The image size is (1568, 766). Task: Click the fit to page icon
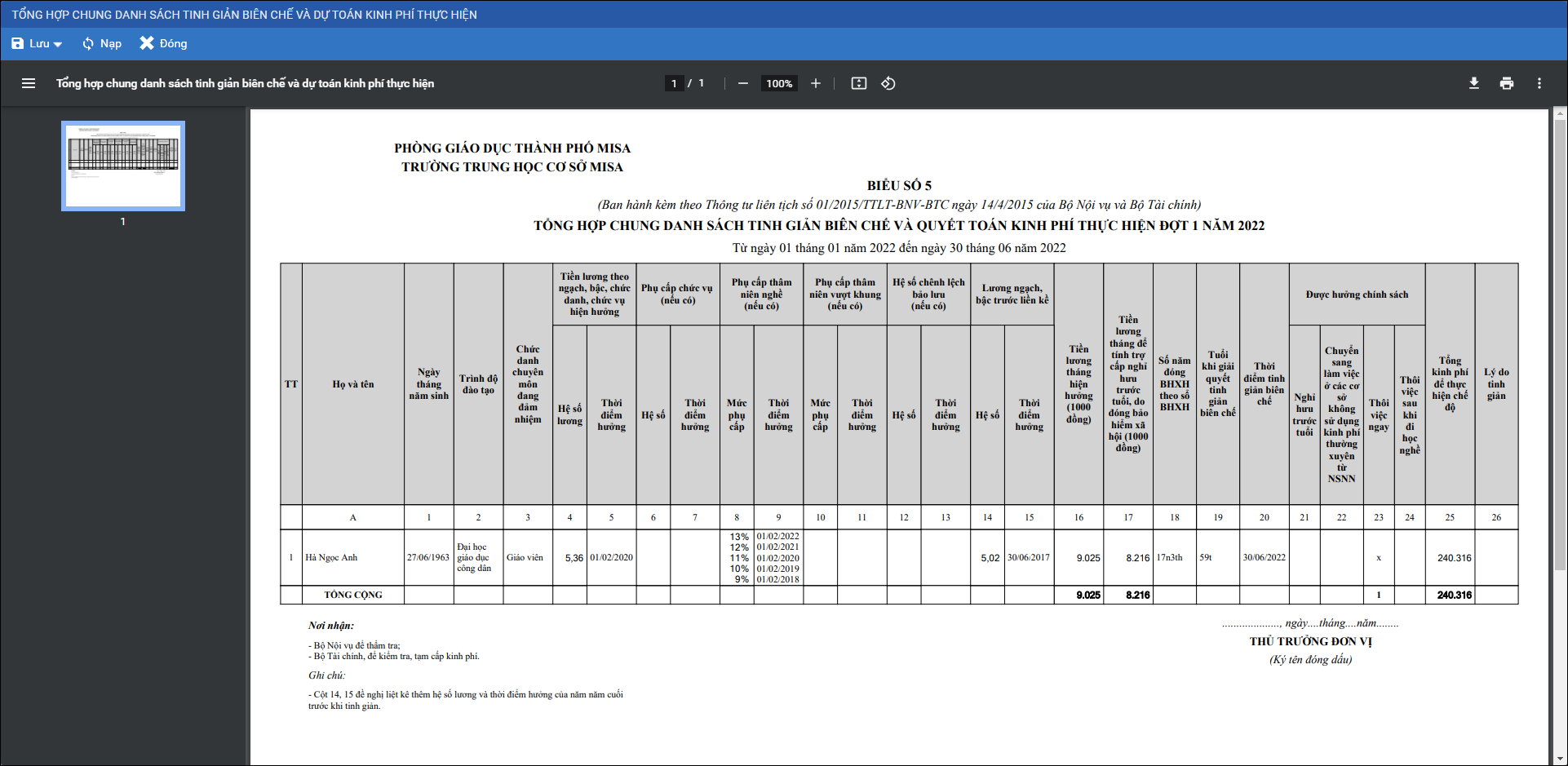point(859,83)
